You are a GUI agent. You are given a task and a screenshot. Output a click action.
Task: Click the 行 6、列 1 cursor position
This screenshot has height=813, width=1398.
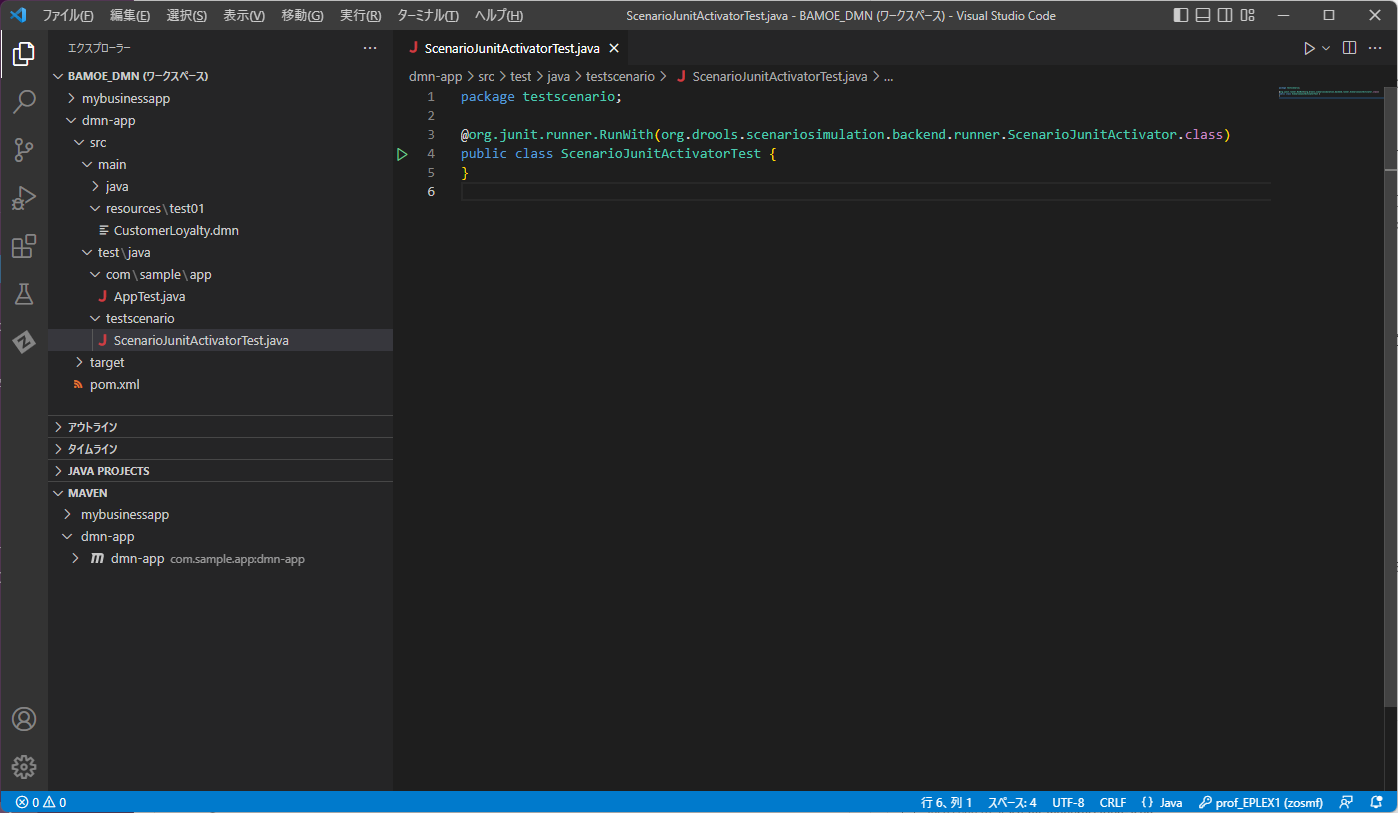click(x=946, y=802)
